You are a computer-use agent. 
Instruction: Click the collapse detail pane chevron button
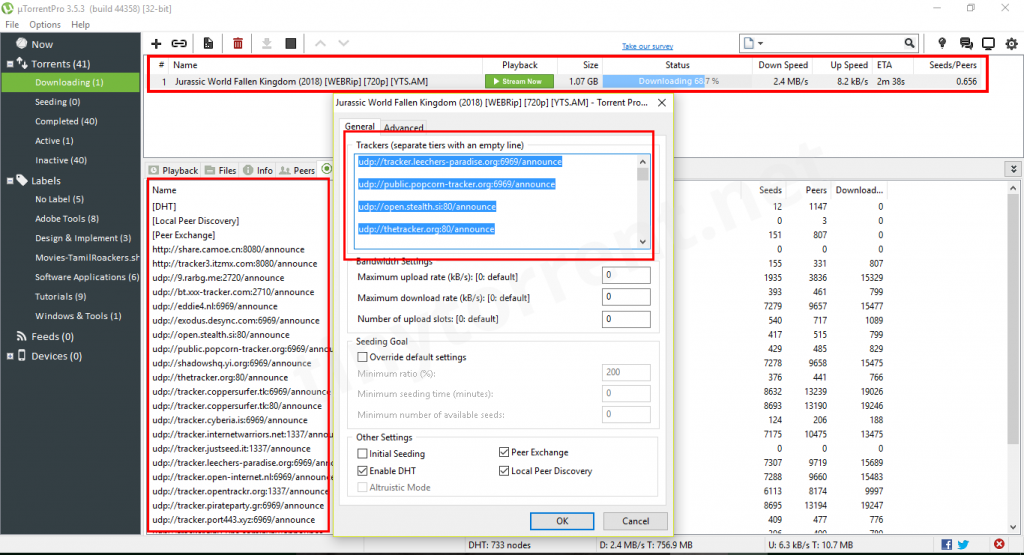coord(1014,169)
